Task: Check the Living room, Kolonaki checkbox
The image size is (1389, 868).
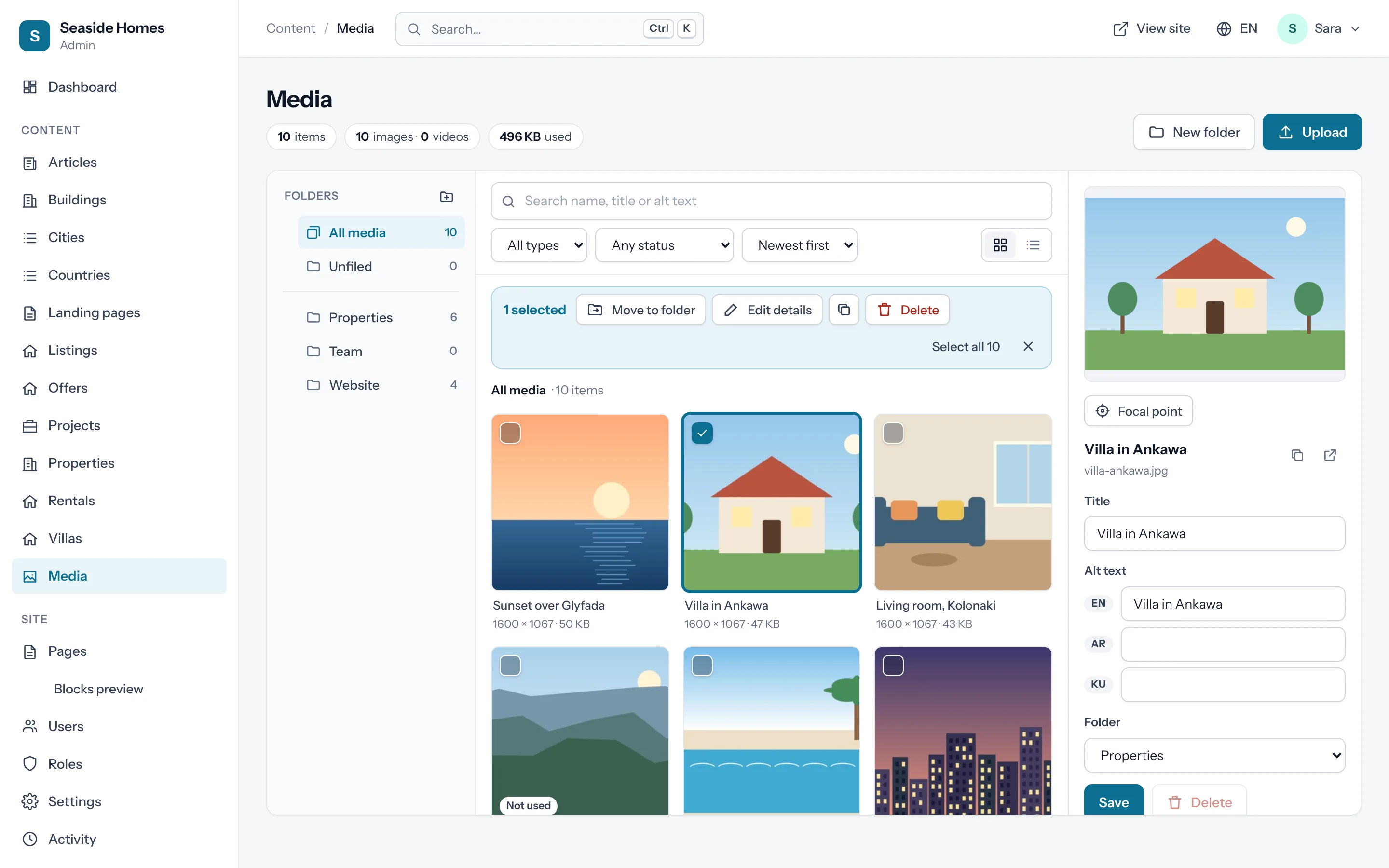Action: click(x=893, y=433)
